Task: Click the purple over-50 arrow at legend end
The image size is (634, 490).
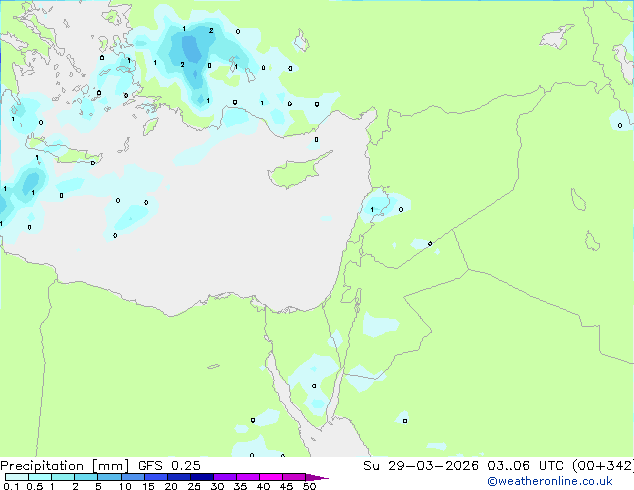Action: pyautogui.click(x=317, y=477)
